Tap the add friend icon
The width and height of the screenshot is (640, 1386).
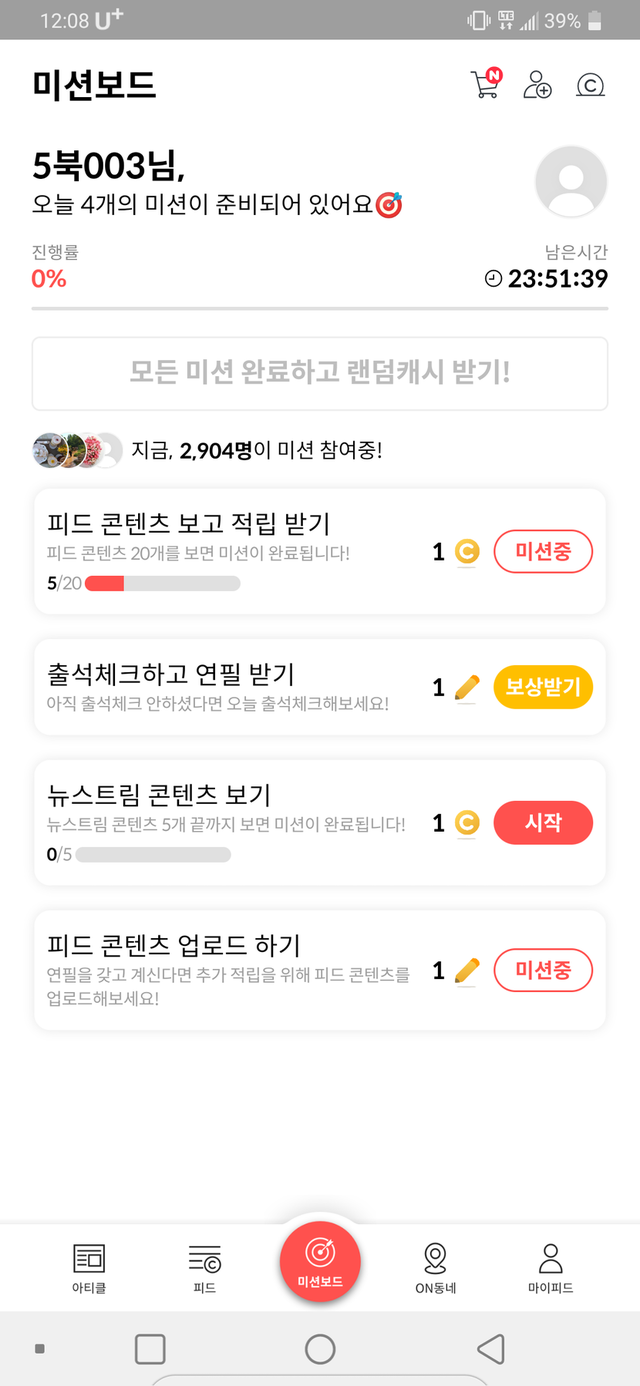coord(537,85)
